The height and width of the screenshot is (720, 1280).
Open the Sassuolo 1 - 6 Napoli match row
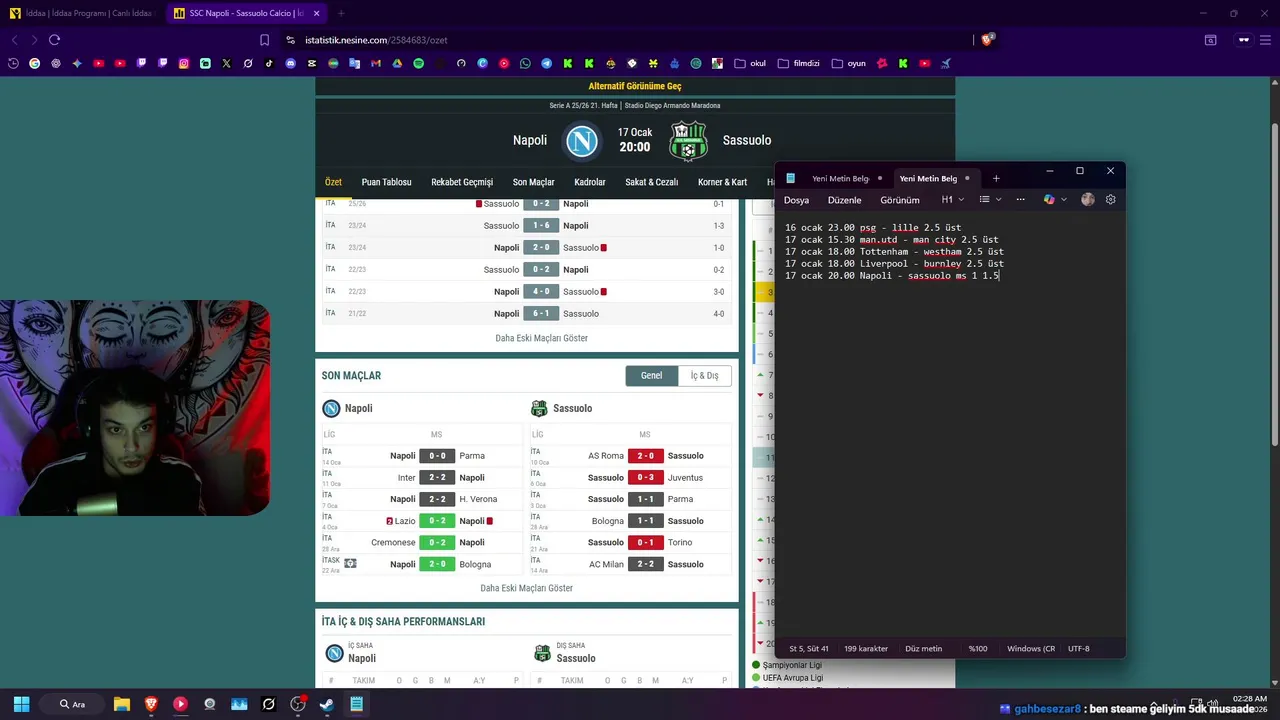pyautogui.click(x=527, y=225)
